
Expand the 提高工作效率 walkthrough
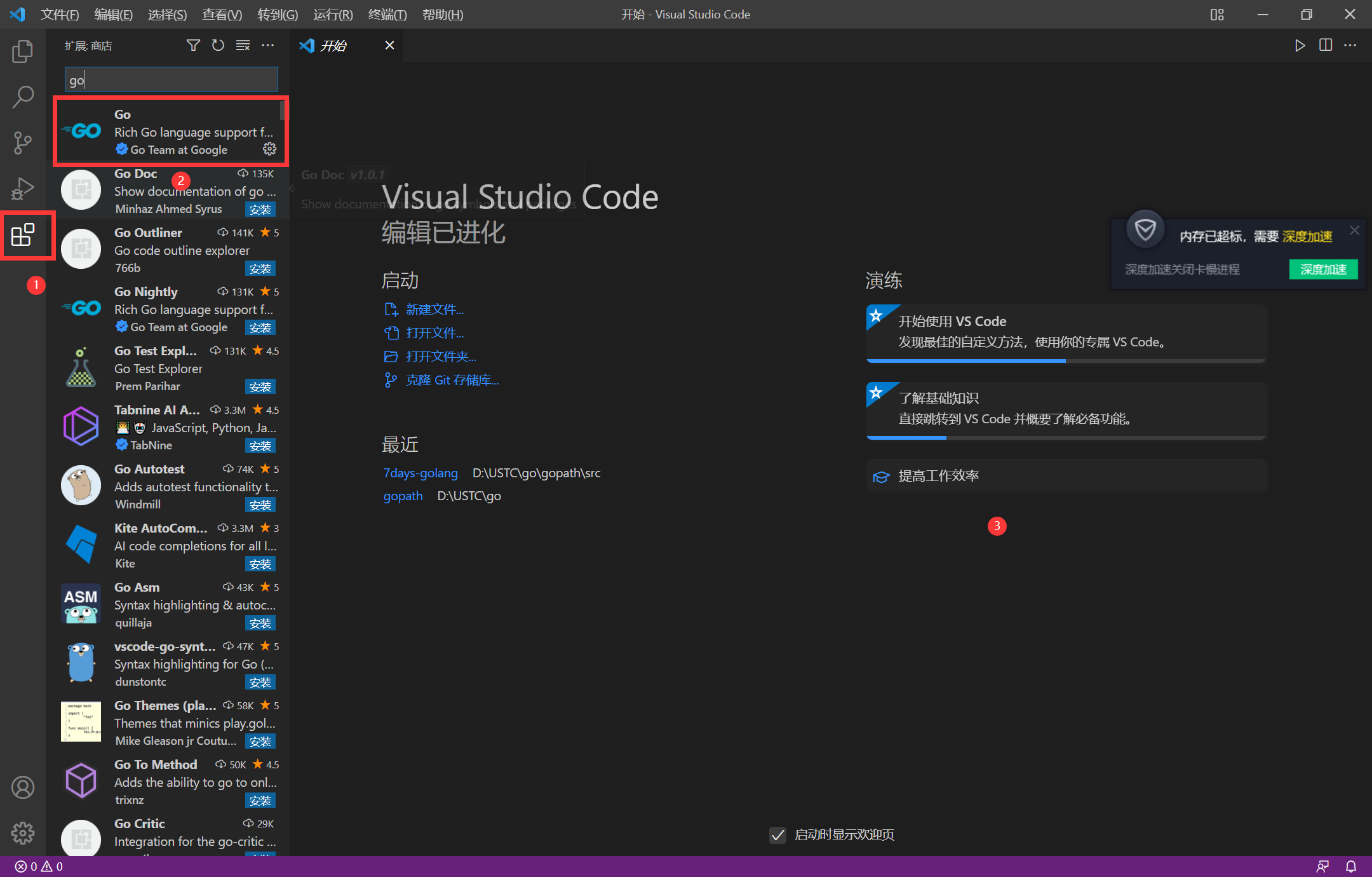pyautogui.click(x=1066, y=475)
